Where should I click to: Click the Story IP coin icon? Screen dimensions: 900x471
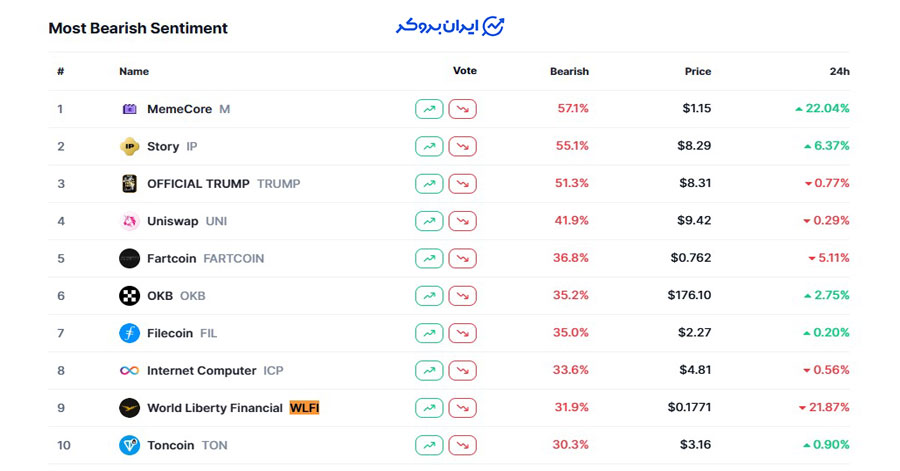coord(129,146)
